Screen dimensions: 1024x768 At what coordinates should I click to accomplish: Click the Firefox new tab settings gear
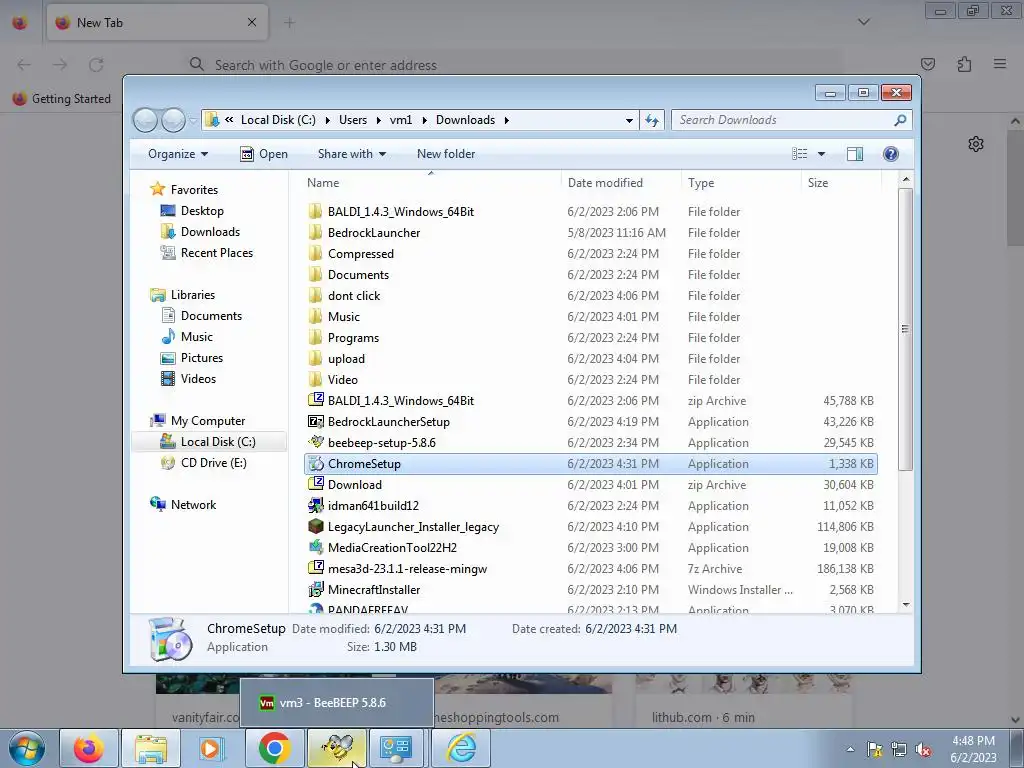coord(976,144)
